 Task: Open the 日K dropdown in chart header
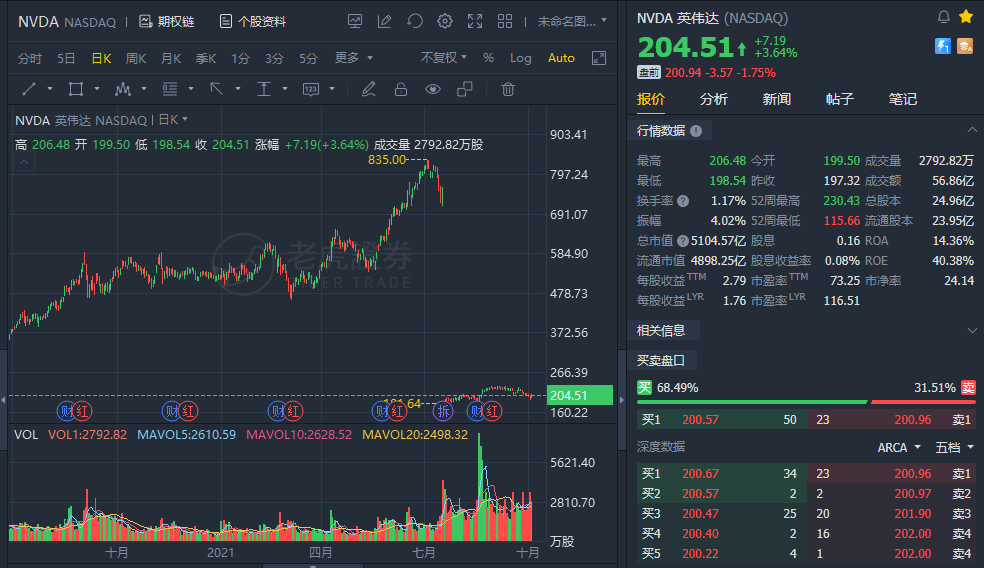pyautogui.click(x=173, y=120)
